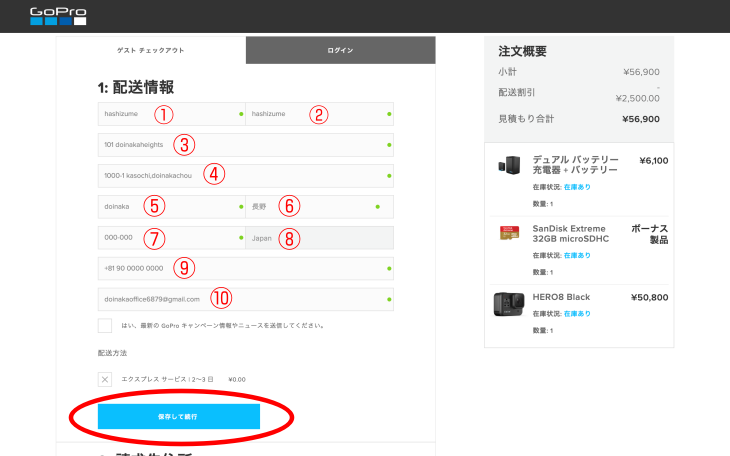730x456 pixels.
Task: Click デュアル バッテリー 充電器 product name
Action: [575, 165]
